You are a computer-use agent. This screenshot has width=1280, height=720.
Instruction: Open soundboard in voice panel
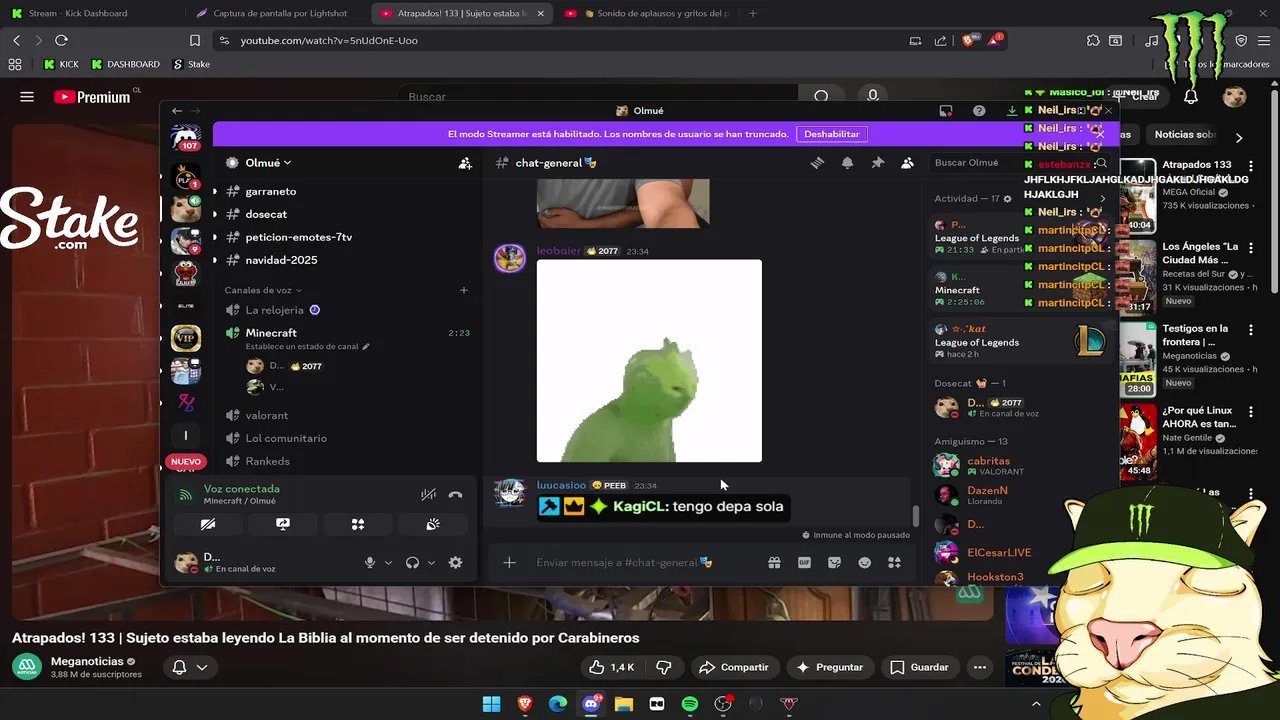coord(433,524)
